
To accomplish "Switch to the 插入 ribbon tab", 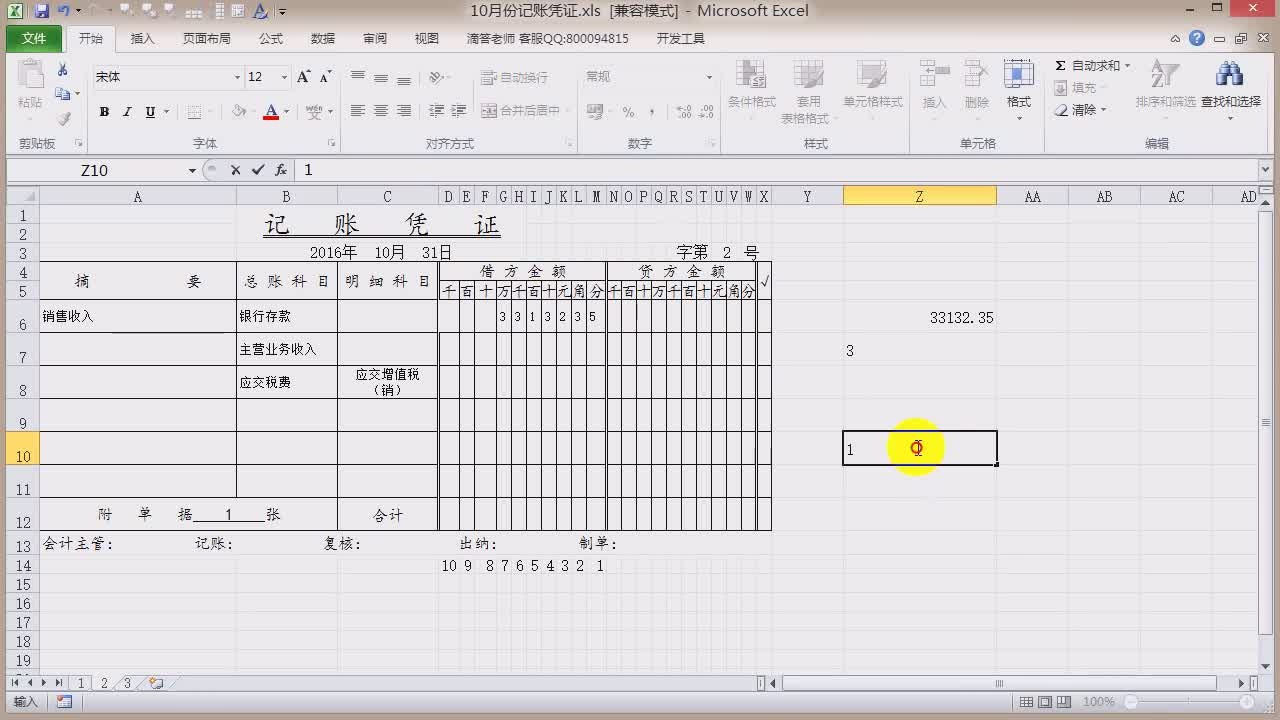I will (x=143, y=39).
